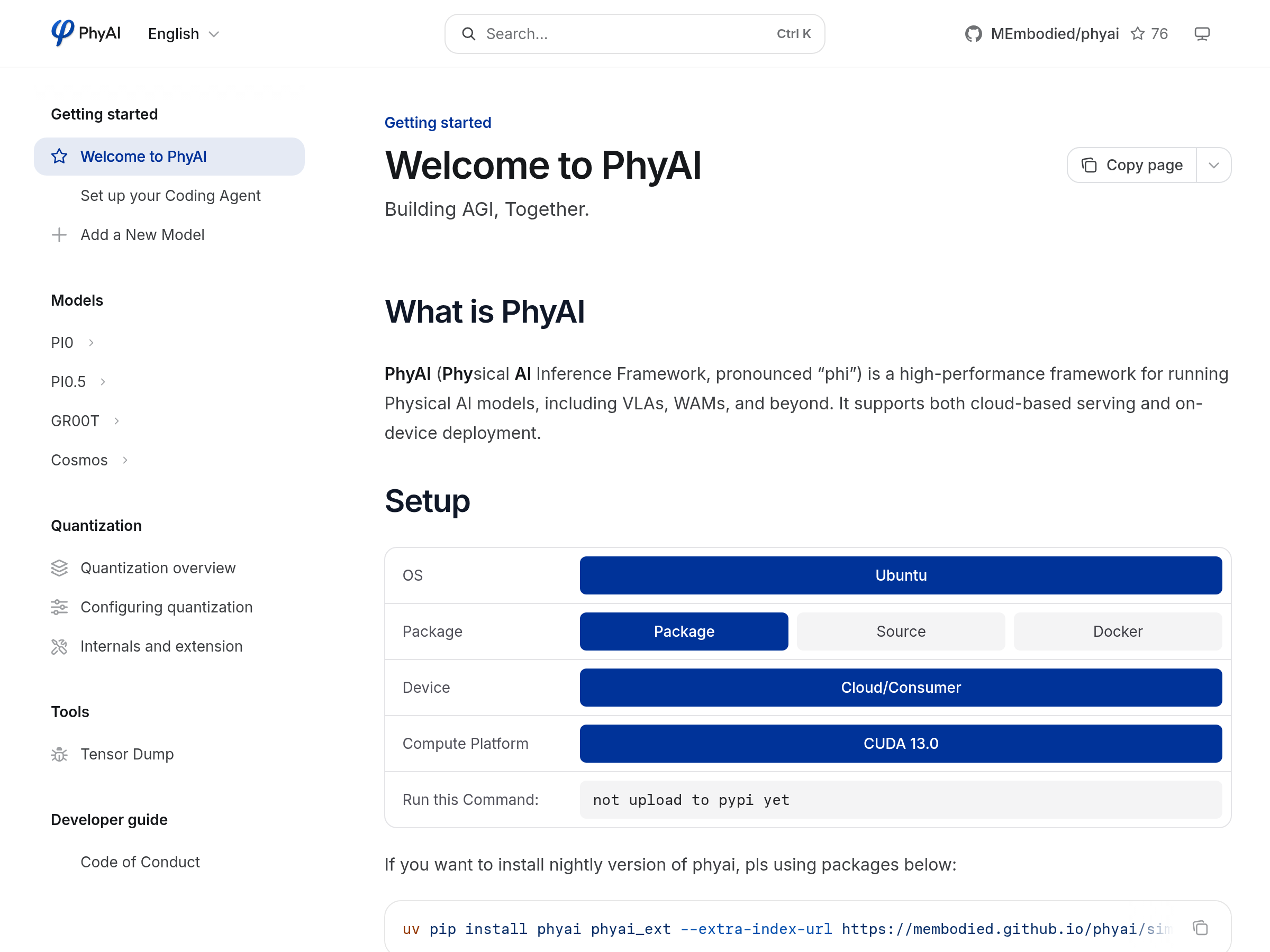Click the Getting started breadcrumb link

[438, 122]
